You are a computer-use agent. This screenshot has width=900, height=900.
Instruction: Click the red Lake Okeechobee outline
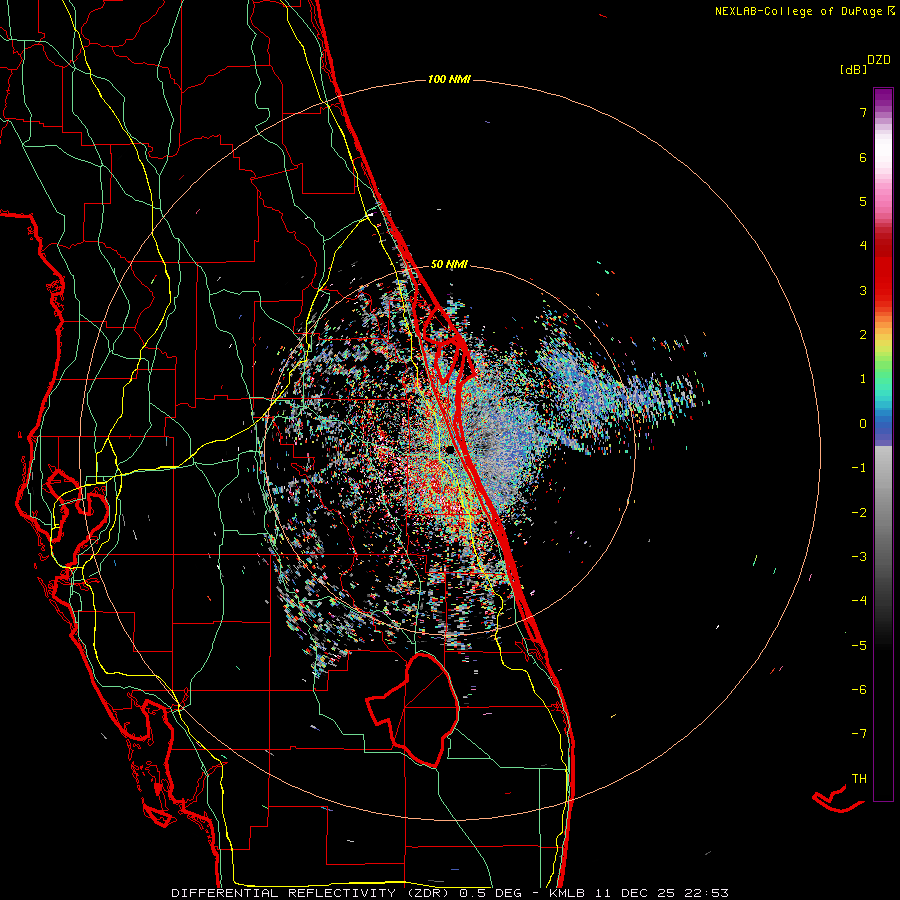(414, 710)
